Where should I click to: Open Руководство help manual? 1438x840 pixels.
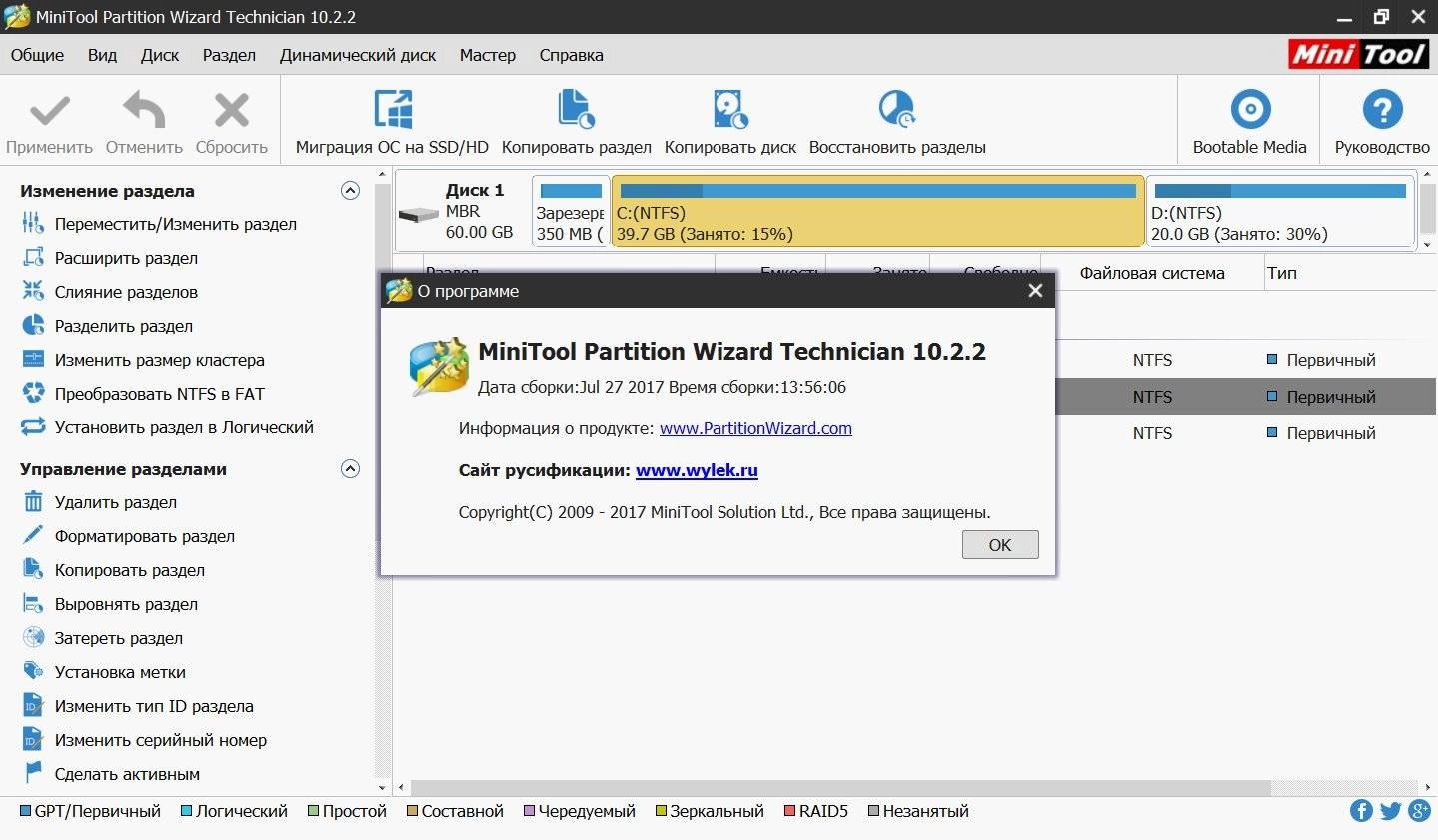pos(1382,124)
